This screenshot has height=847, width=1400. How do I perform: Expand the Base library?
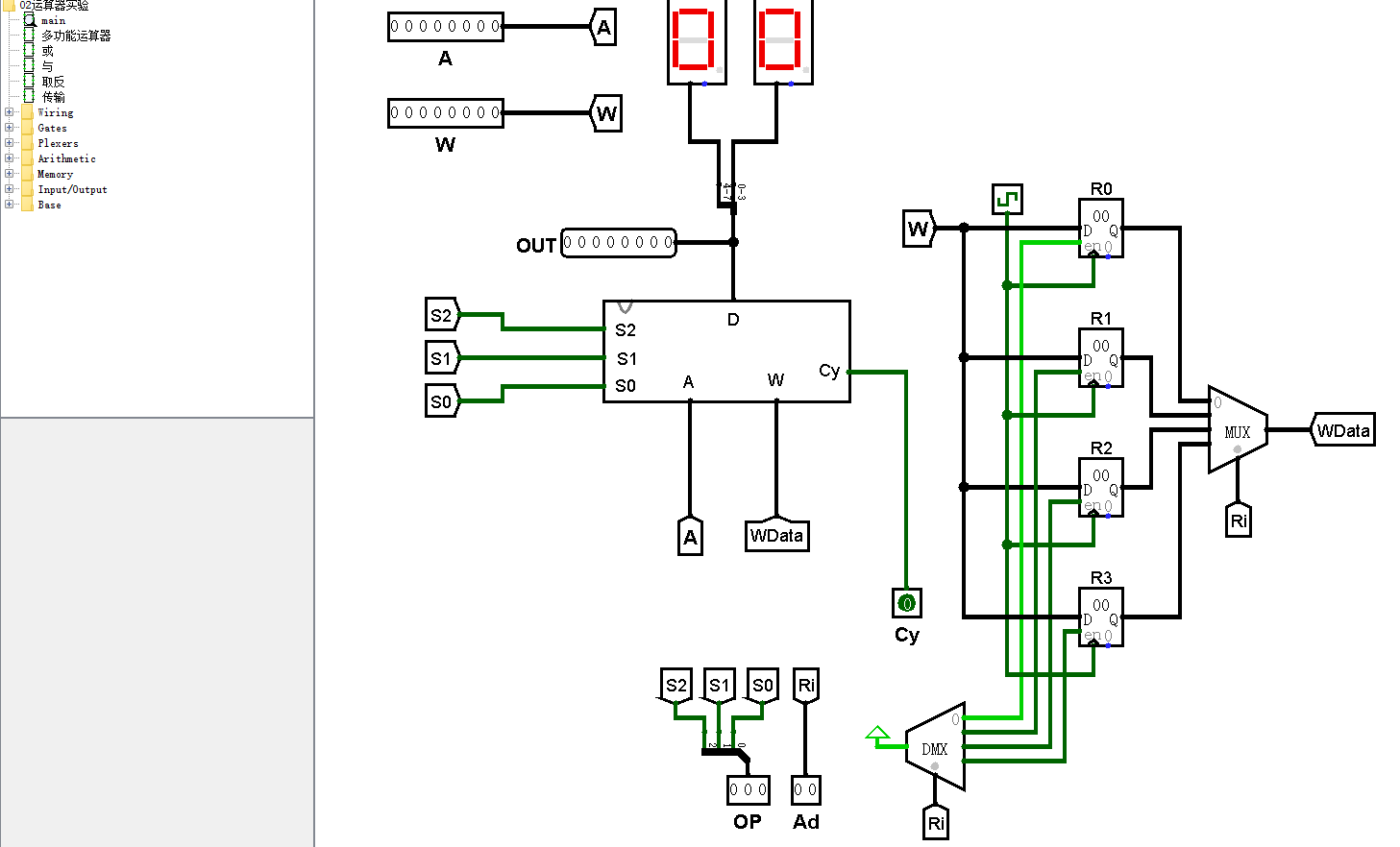pyautogui.click(x=10, y=205)
